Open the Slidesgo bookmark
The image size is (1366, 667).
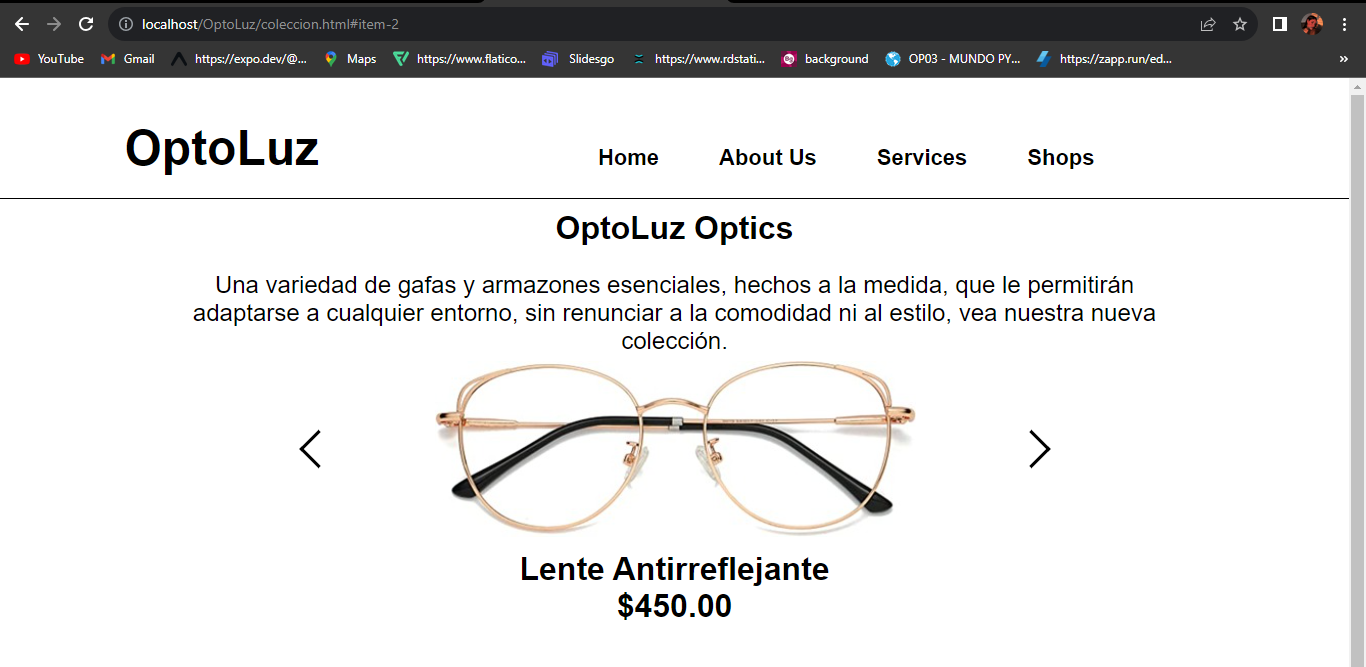tap(578, 59)
